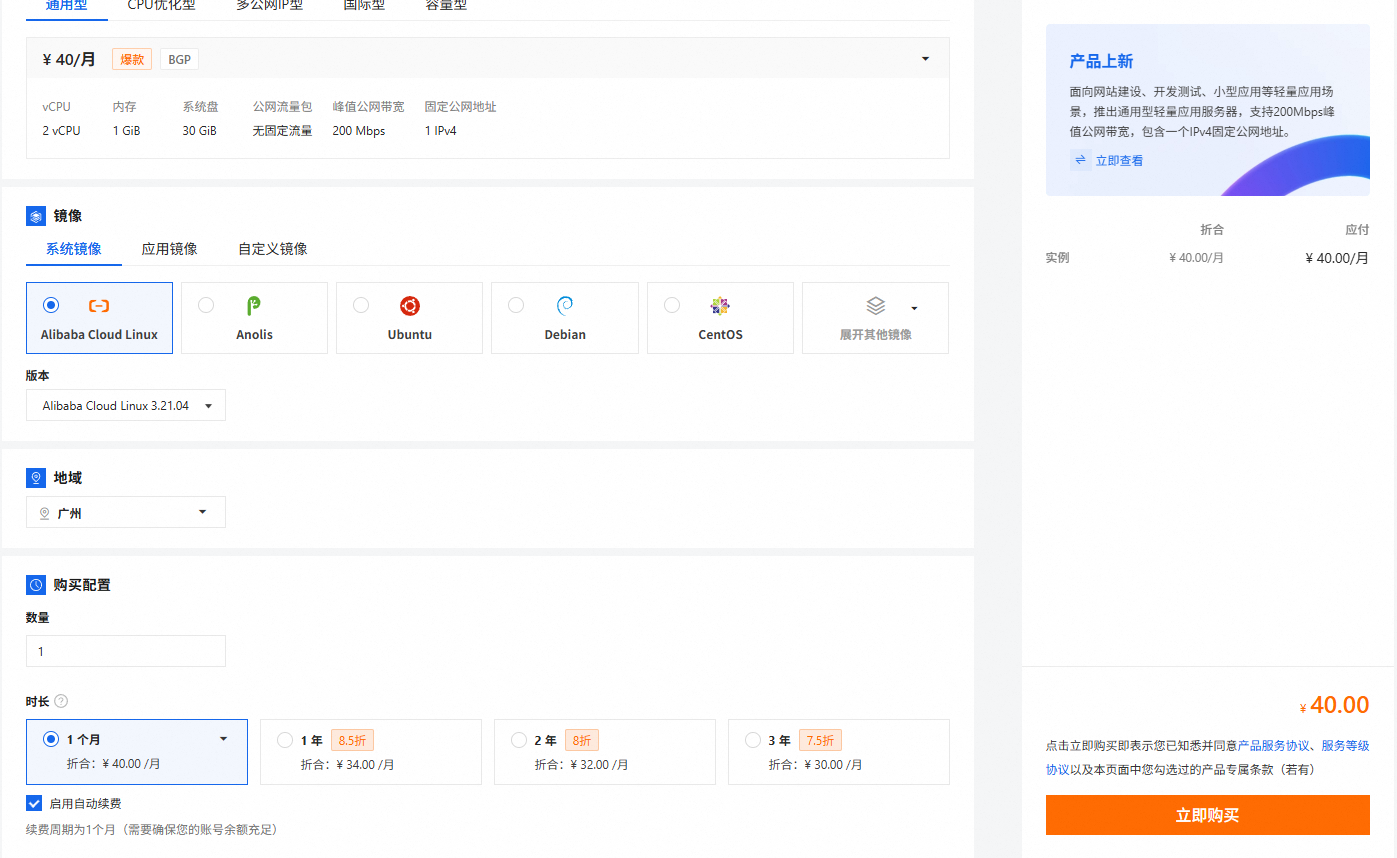The width and height of the screenshot is (1397, 858).
Task: Click the Alibaba Cloud Linux logo icon
Action: [x=99, y=306]
